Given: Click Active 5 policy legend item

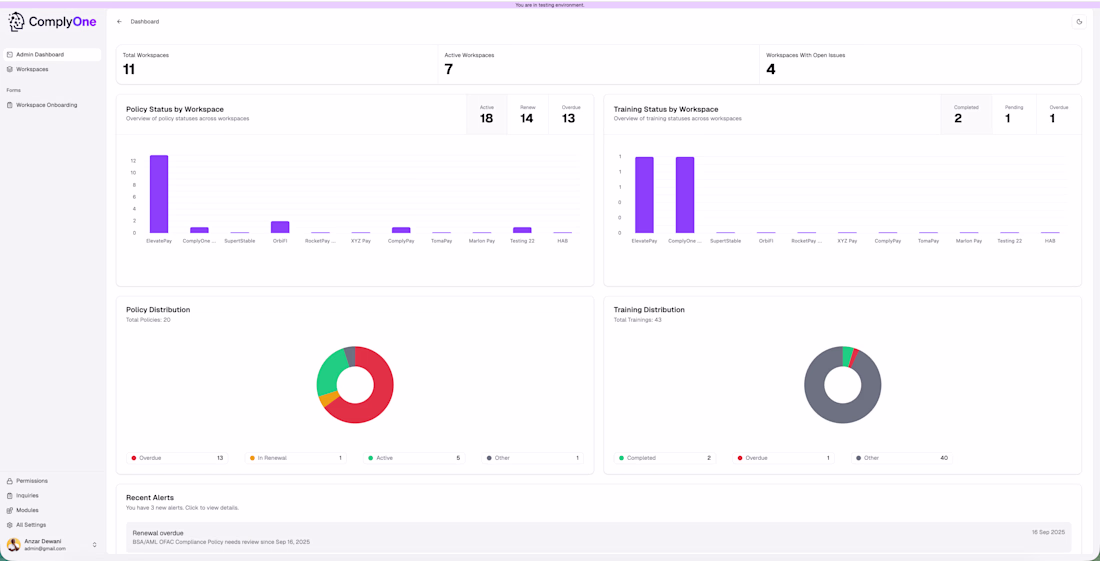Looking at the screenshot, I should pyautogui.click(x=414, y=458).
